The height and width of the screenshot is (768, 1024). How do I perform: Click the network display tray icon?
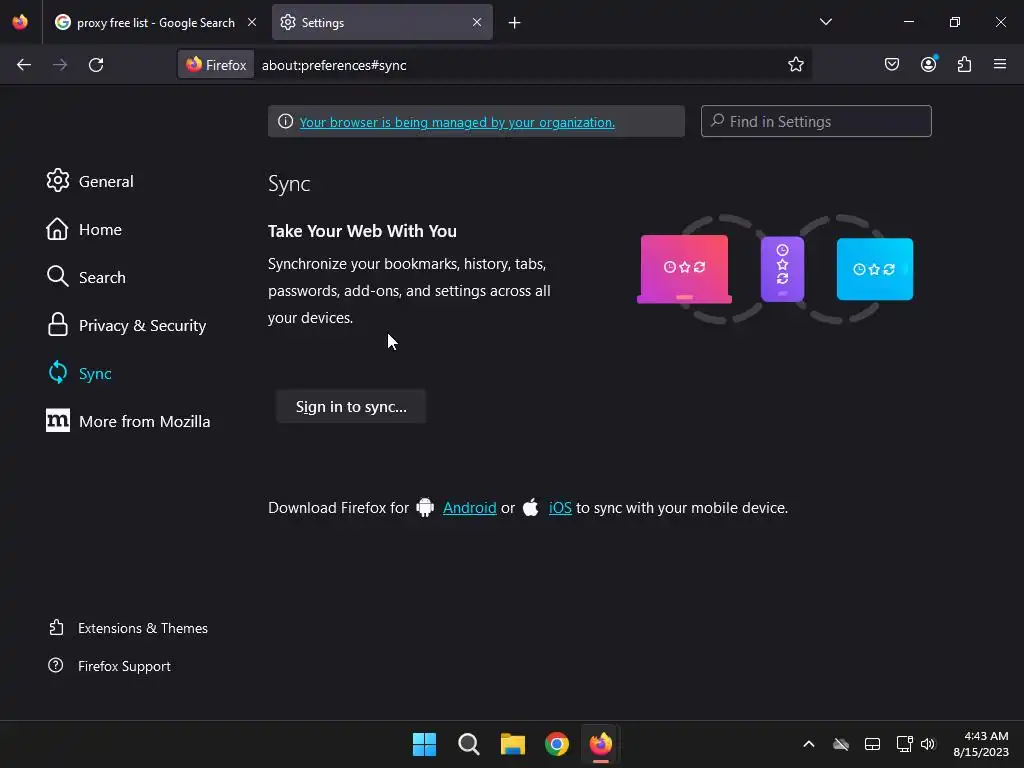[x=904, y=744]
